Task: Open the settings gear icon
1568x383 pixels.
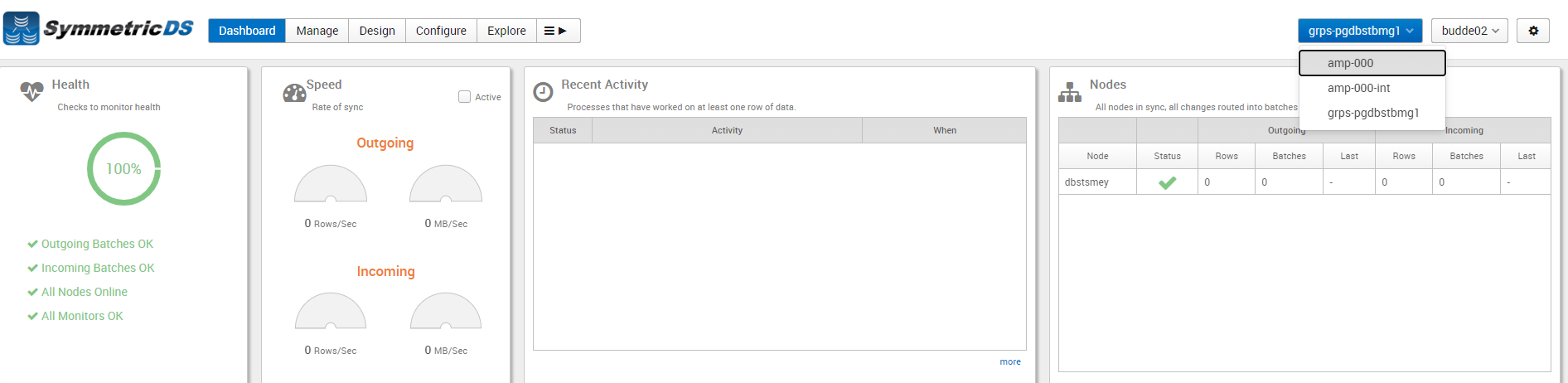Action: point(1533,31)
